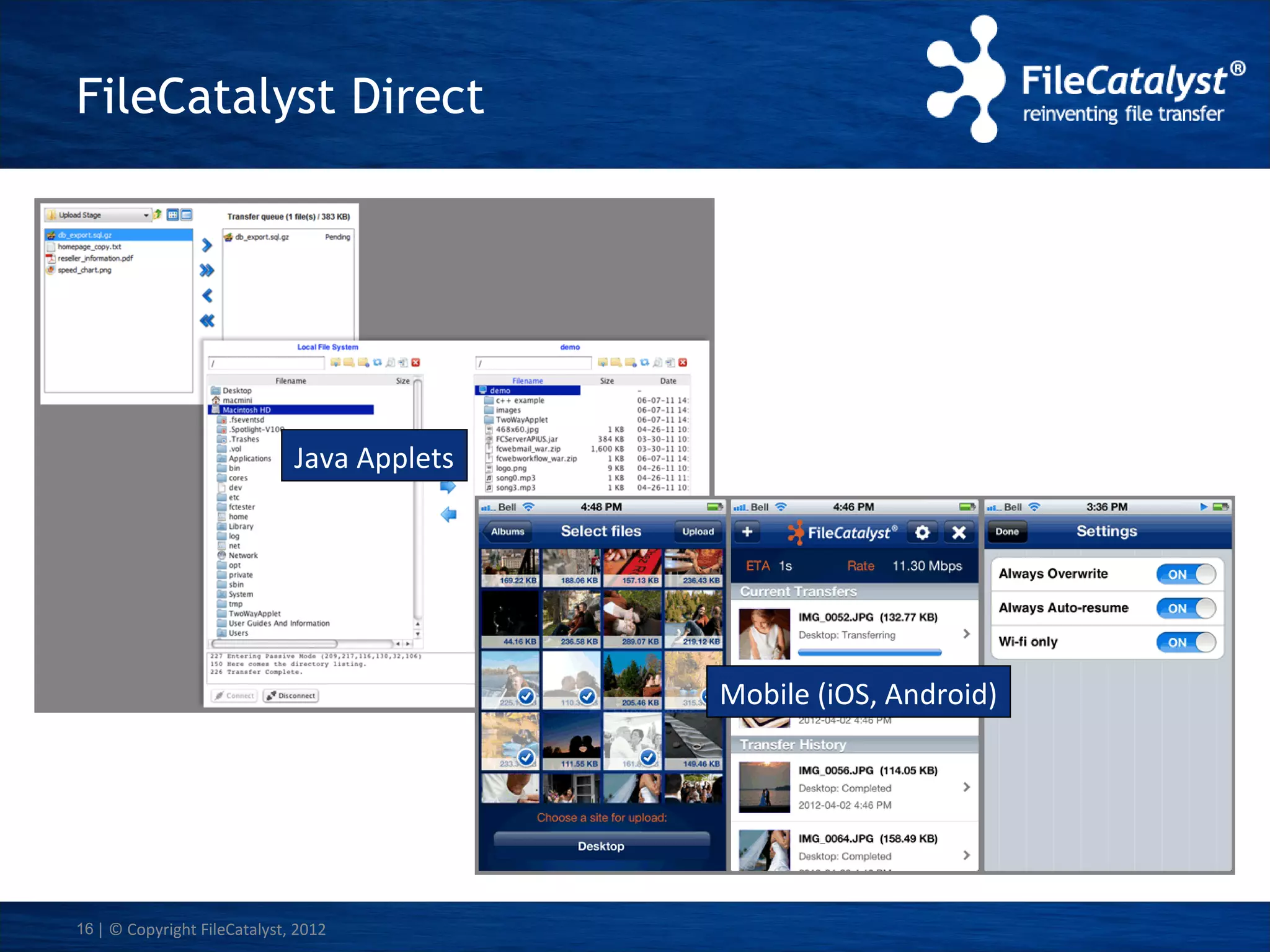Toggle Always Auto-resume switch

pos(1186,608)
